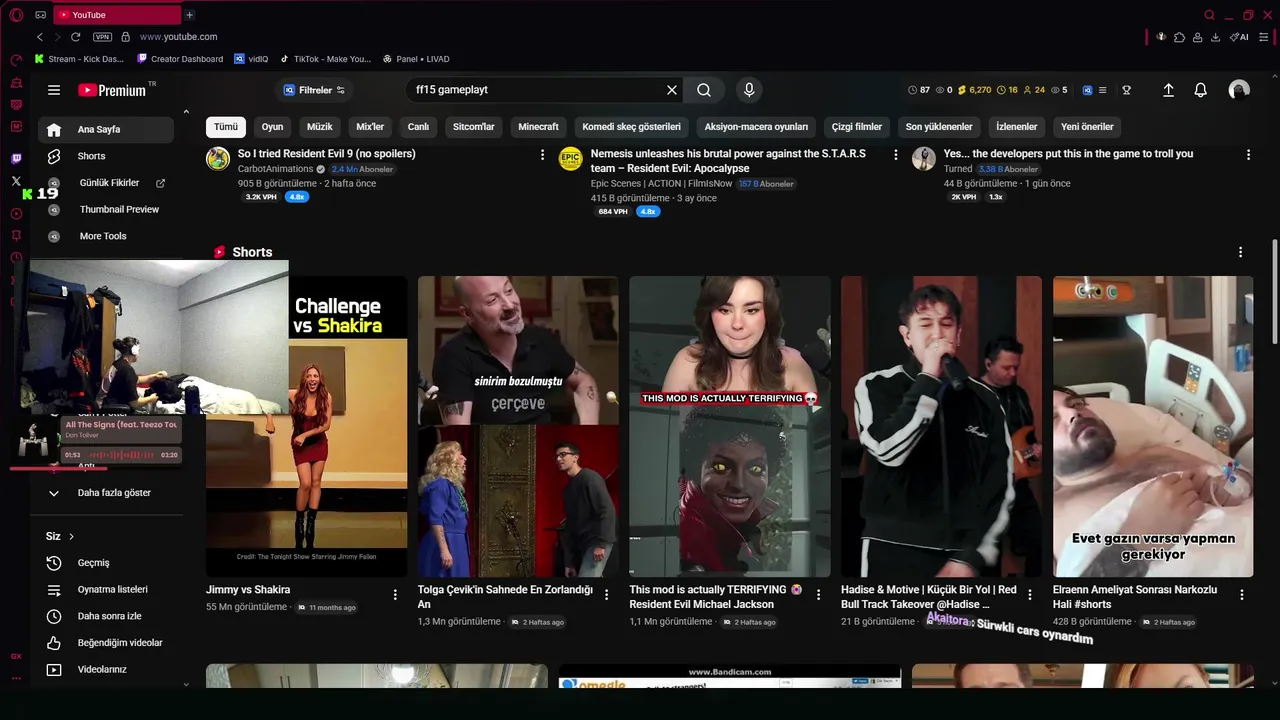Select the Müzik filter chip
The height and width of the screenshot is (720, 1280).
pyautogui.click(x=319, y=127)
